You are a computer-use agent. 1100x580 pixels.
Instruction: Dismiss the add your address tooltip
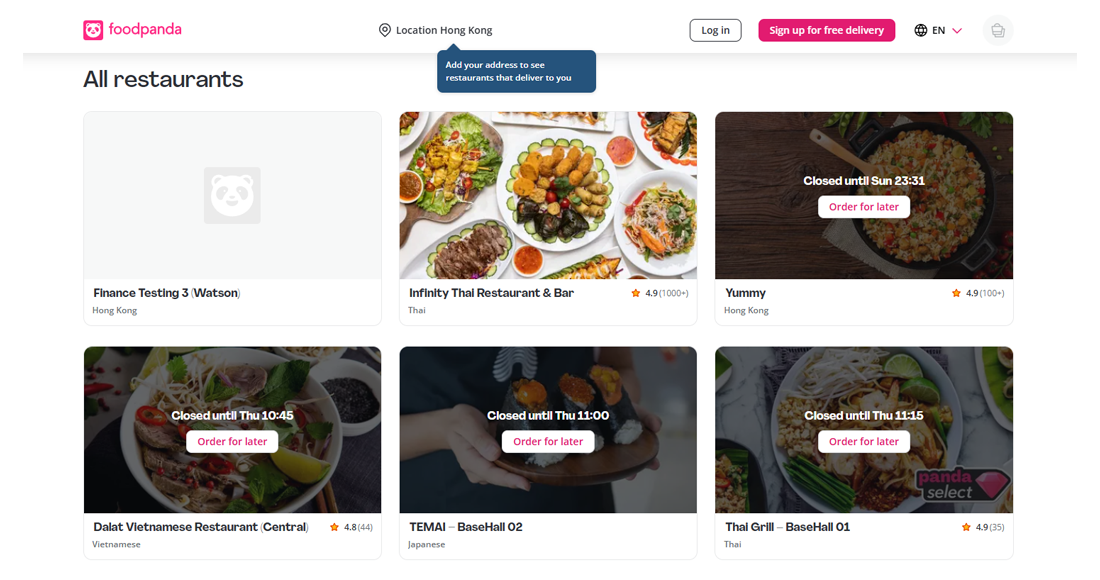pyautogui.click(x=516, y=71)
